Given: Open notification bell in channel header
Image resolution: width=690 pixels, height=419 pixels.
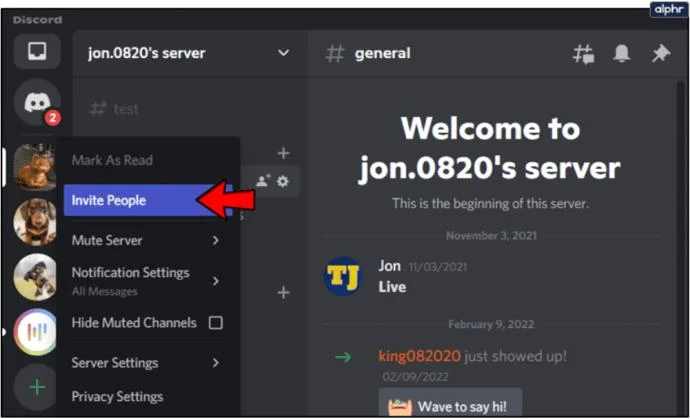Looking at the screenshot, I should tap(621, 54).
